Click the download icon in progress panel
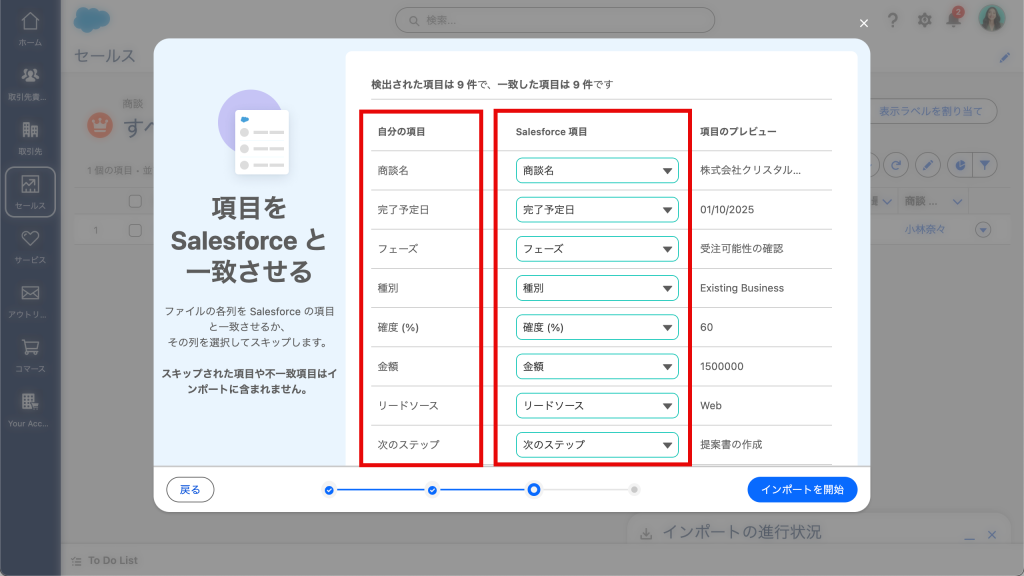1024x576 pixels. [646, 534]
